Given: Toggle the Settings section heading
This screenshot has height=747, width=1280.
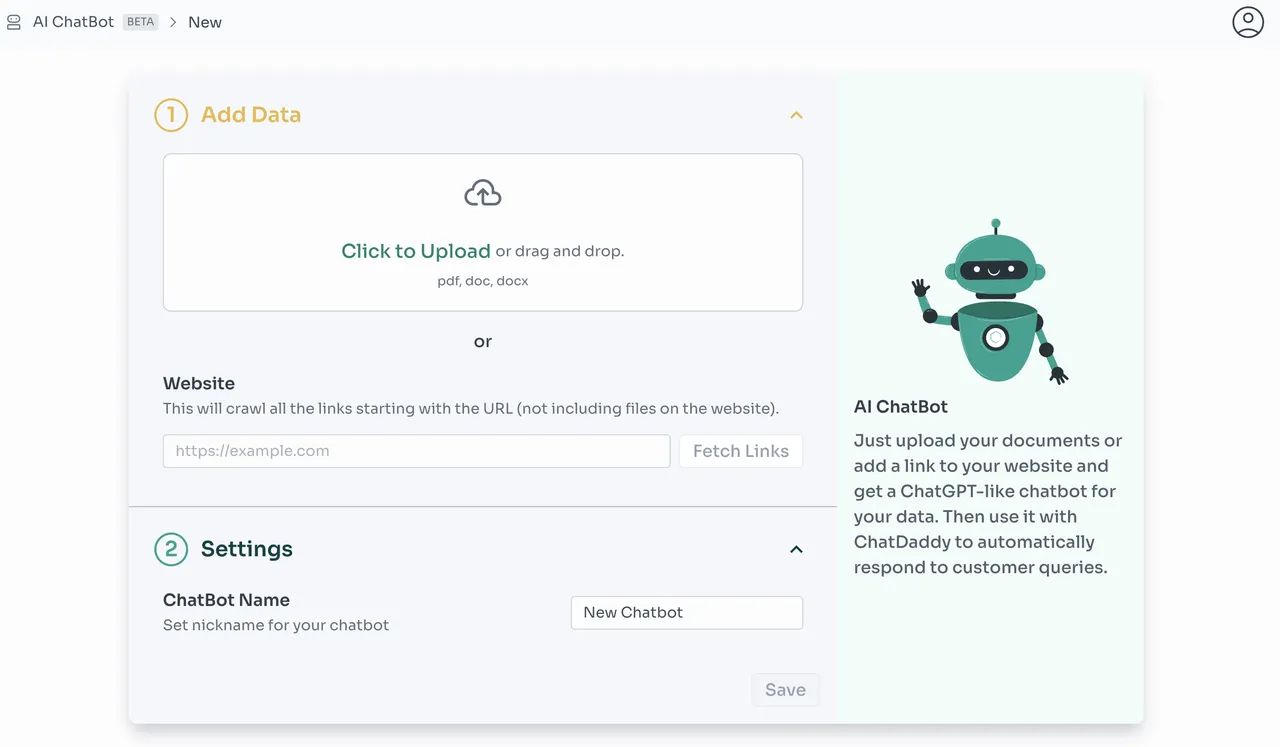Looking at the screenshot, I should [247, 549].
